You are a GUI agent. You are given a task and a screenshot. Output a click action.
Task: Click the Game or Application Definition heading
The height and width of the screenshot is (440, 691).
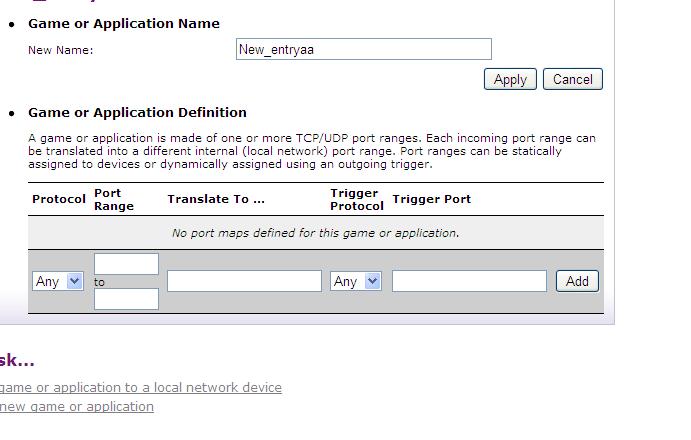tap(137, 112)
